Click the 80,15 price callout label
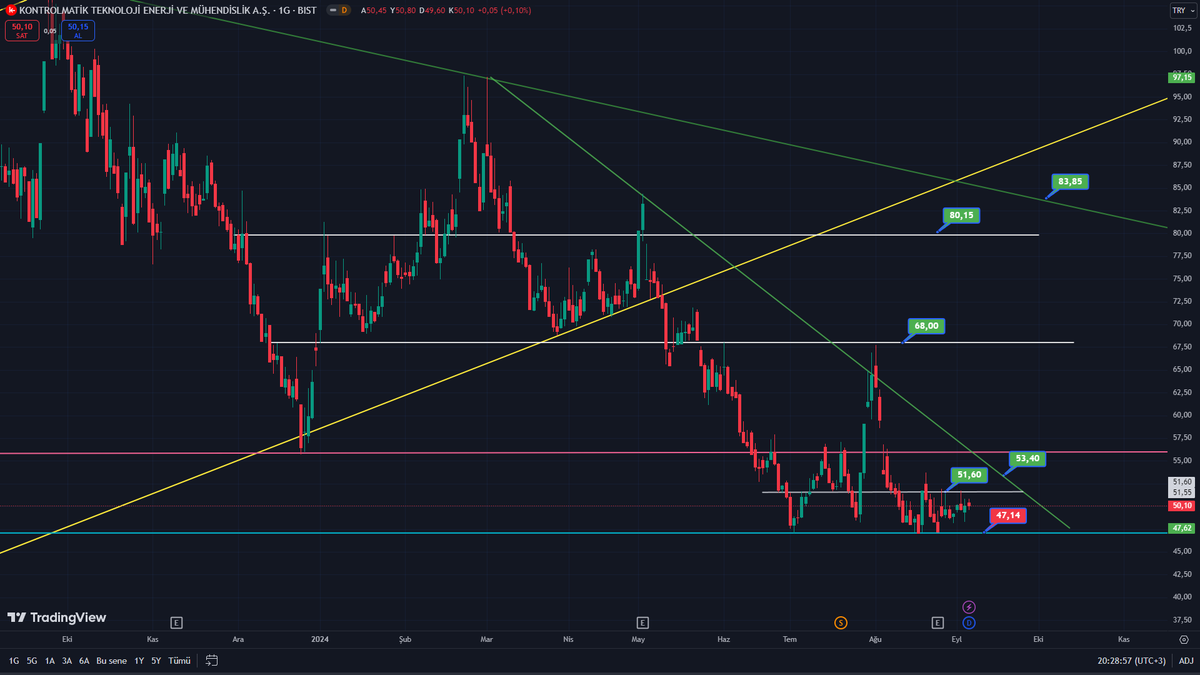The image size is (1200, 675). pyautogui.click(x=961, y=215)
